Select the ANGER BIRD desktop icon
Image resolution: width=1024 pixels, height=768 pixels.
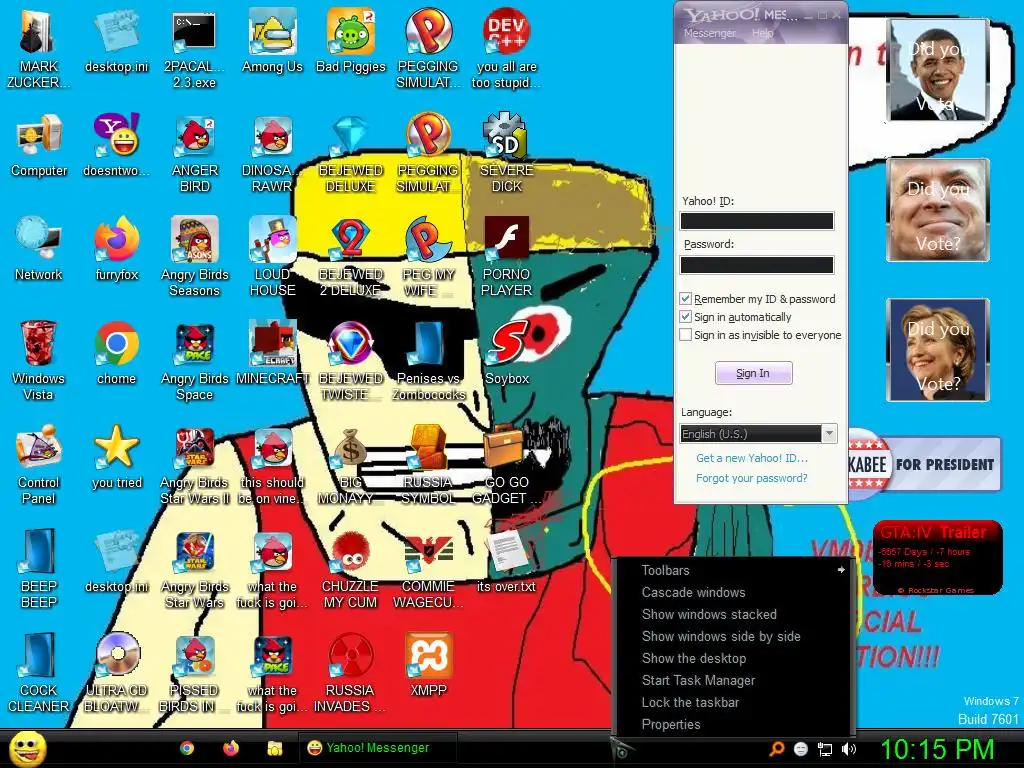tap(195, 153)
